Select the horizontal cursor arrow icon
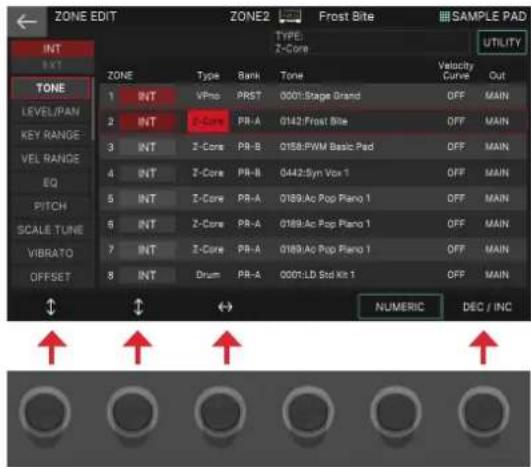 tap(225, 307)
